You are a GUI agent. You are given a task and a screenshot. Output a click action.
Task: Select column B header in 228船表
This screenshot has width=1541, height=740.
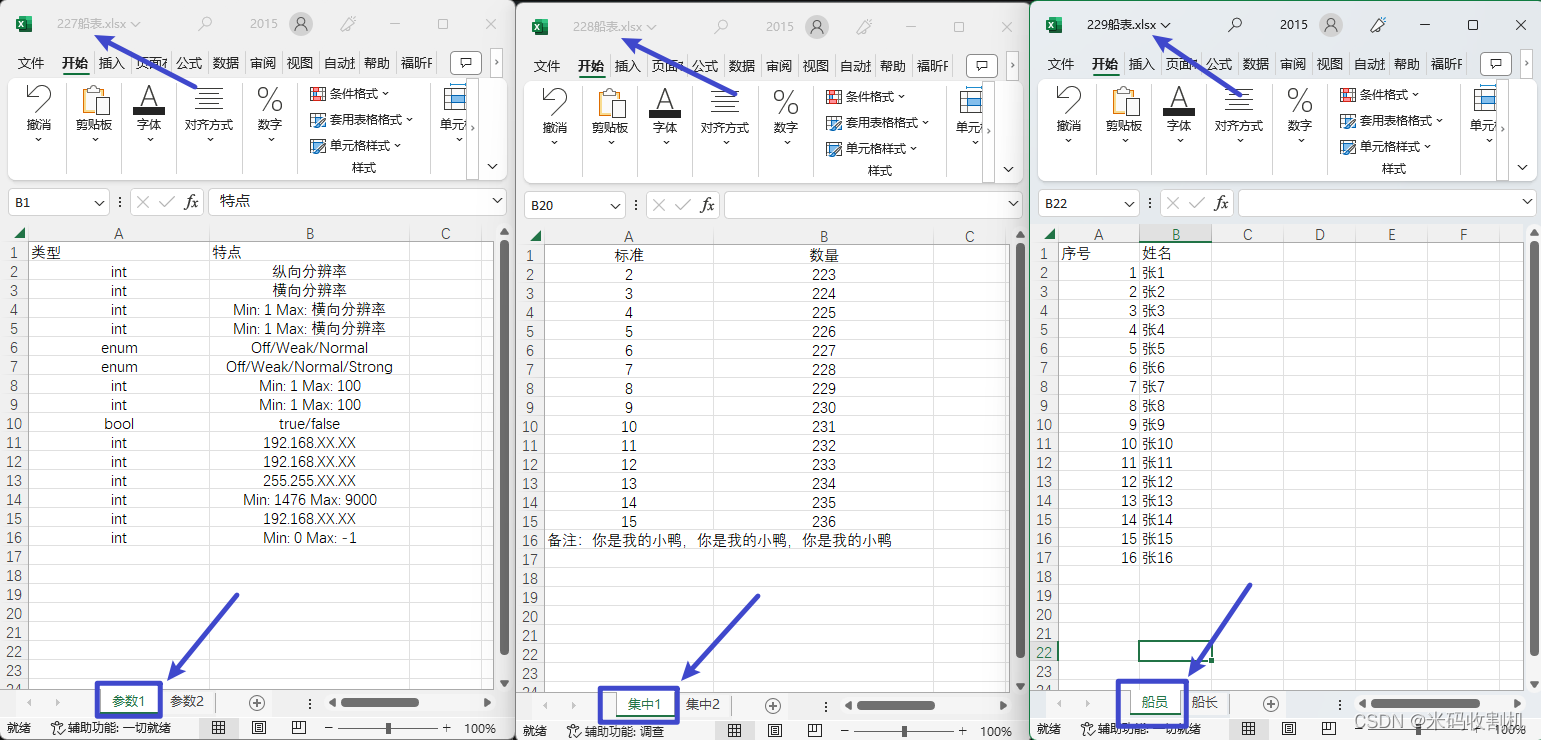click(x=823, y=237)
